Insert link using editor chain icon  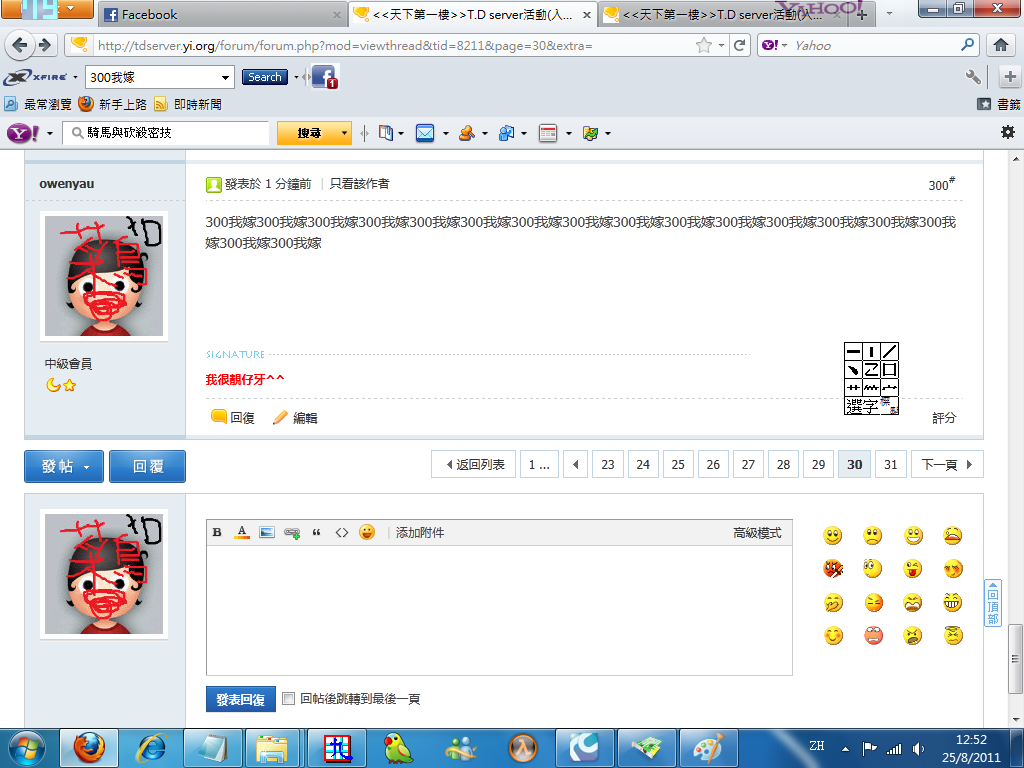(292, 533)
